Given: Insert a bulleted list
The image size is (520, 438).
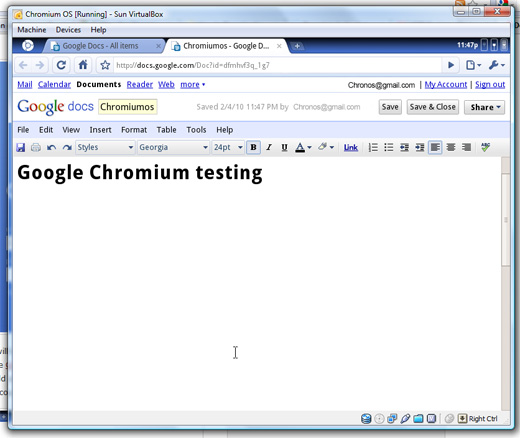Looking at the screenshot, I should tap(389, 147).
